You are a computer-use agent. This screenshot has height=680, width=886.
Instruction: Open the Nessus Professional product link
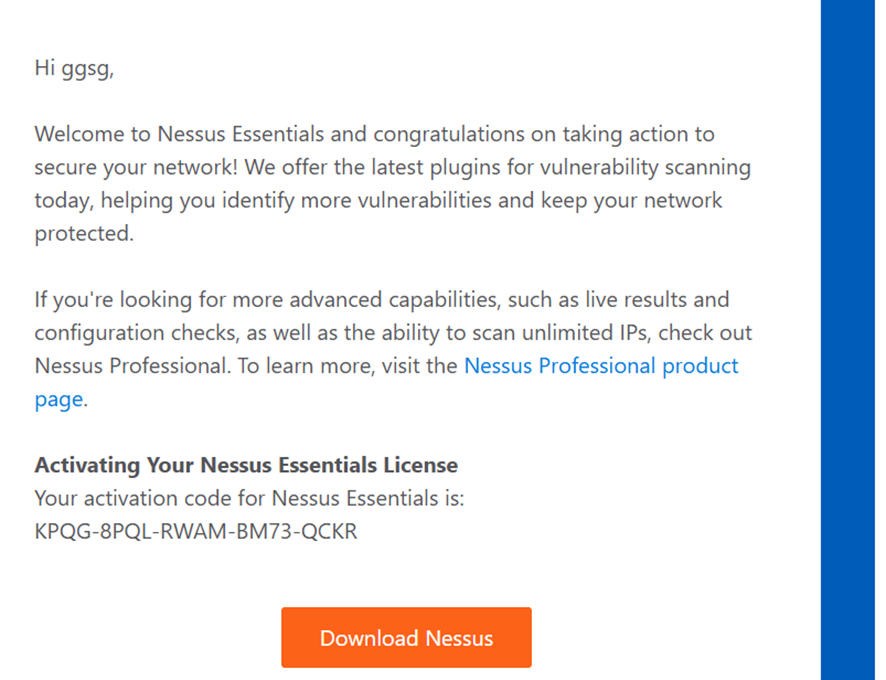600,366
